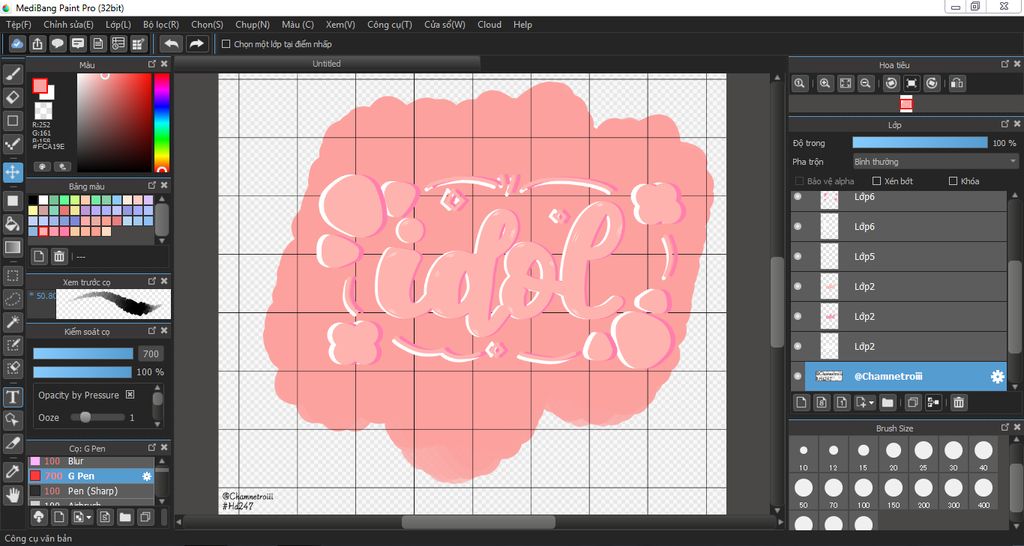
Task: Pick the black swatch in palette
Action: coord(33,200)
